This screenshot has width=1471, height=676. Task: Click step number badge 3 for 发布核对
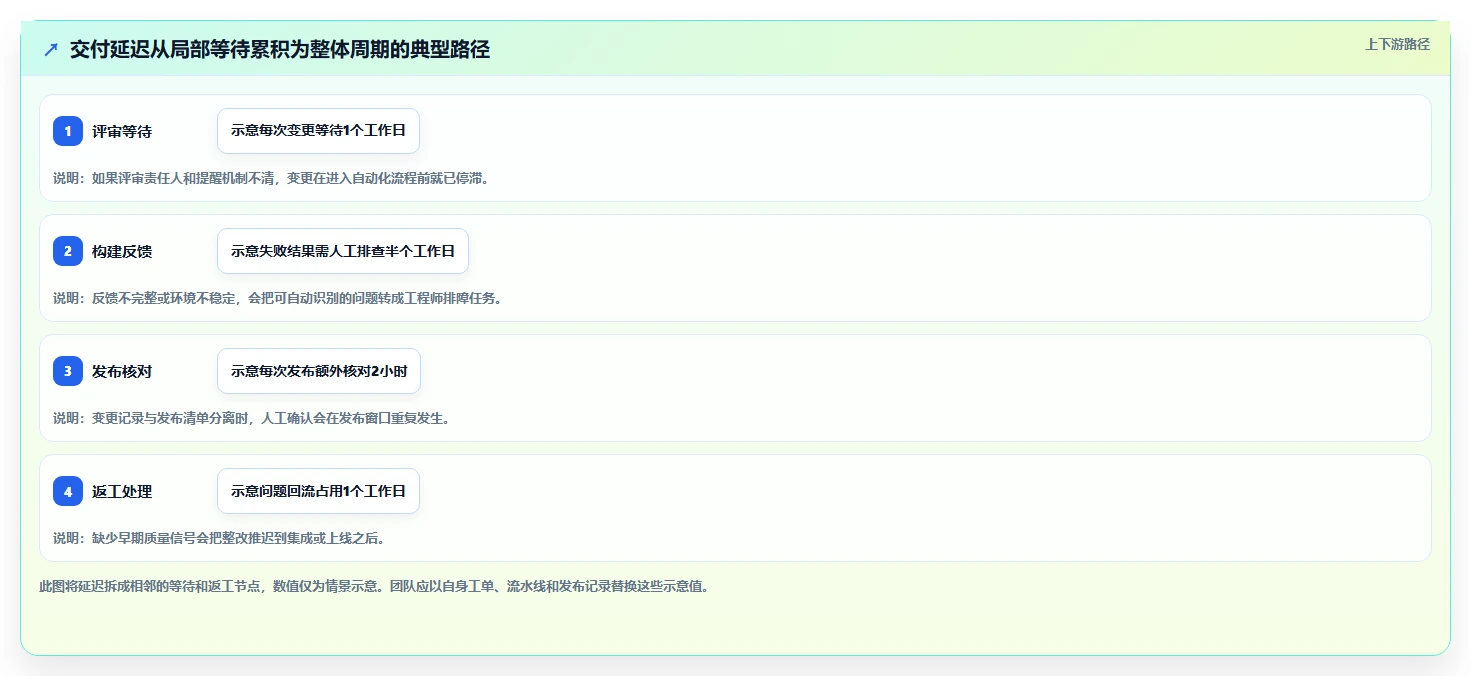[x=68, y=371]
